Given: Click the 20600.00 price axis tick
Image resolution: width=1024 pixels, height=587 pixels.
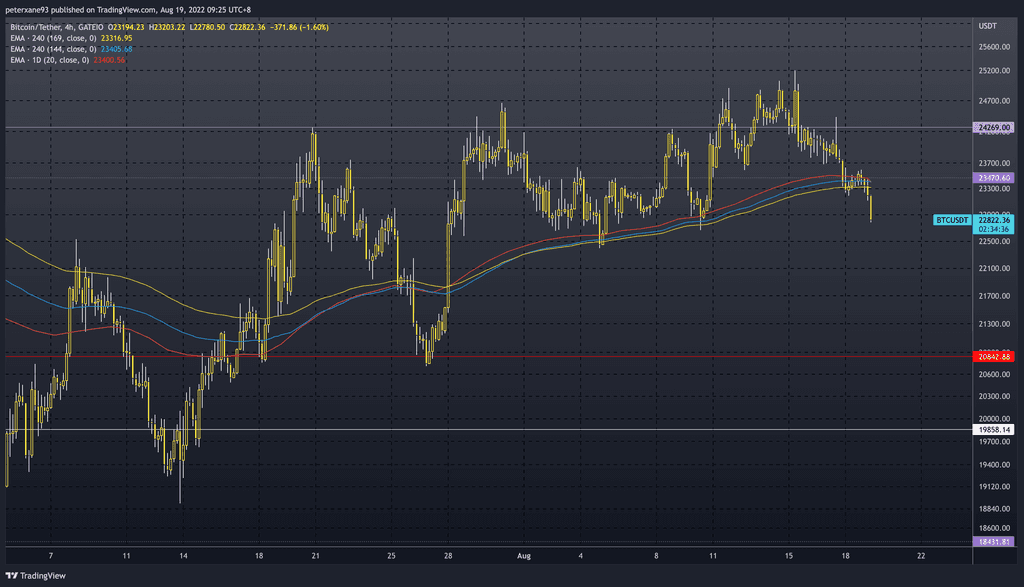Looking at the screenshot, I should tap(994, 375).
